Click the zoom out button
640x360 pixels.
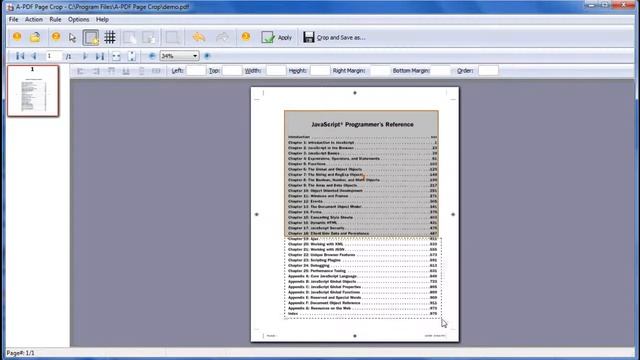tap(152, 56)
